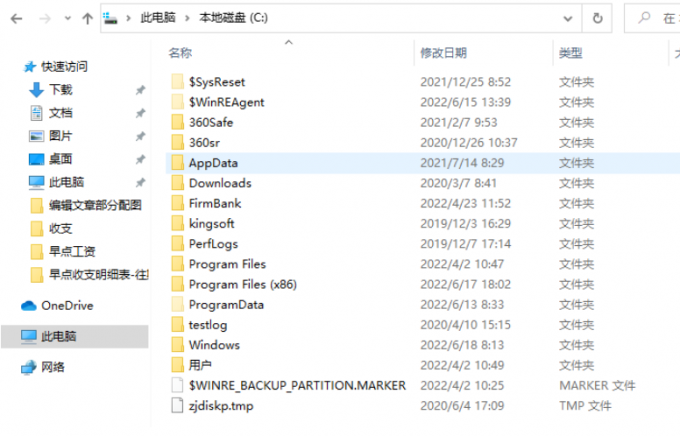Click the search box magnifier

pos(644,18)
